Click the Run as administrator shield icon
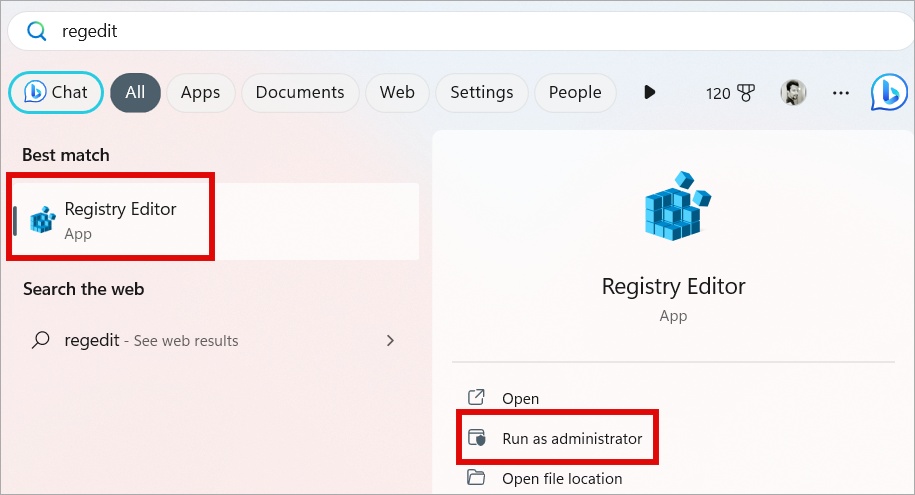 tap(477, 438)
